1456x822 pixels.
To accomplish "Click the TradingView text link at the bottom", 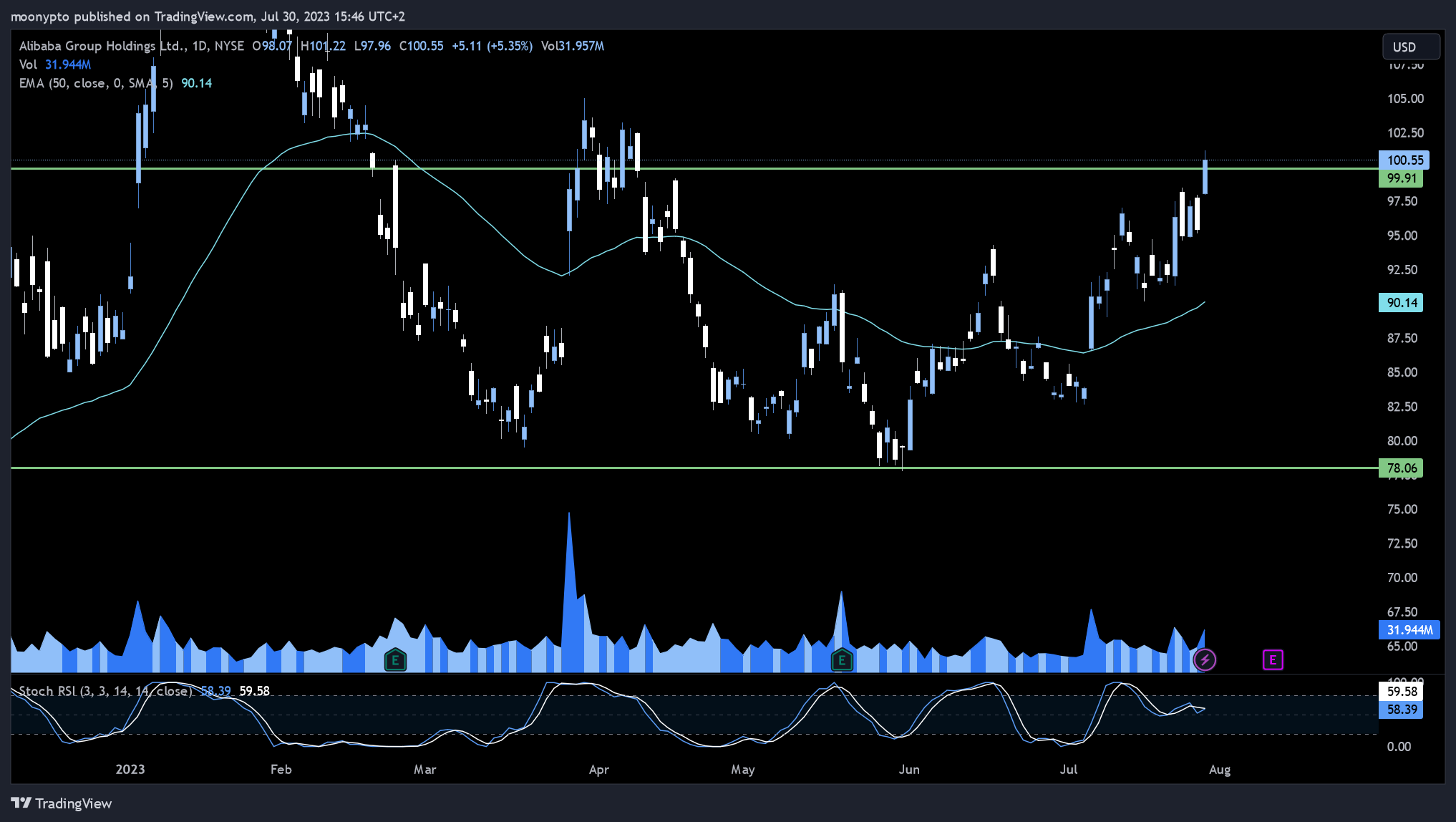I will tap(74, 803).
